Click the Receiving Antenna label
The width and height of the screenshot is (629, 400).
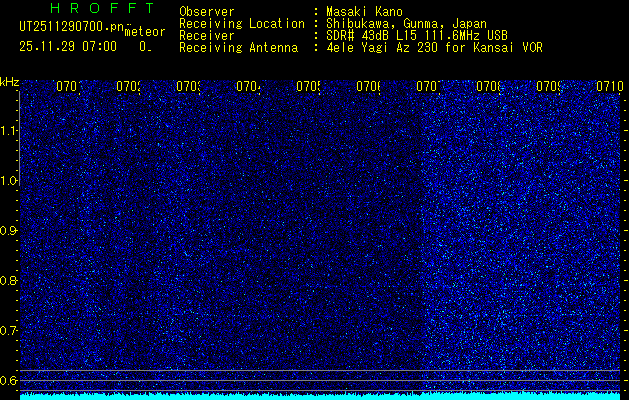click(x=239, y=48)
